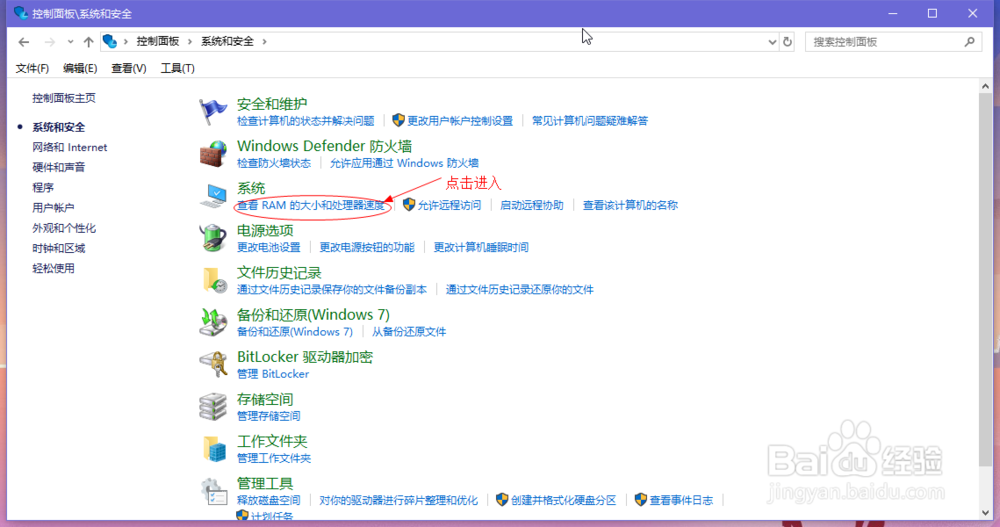Image resolution: width=1000 pixels, height=527 pixels.
Task: Open the 工具(T) menu
Action: tap(177, 68)
